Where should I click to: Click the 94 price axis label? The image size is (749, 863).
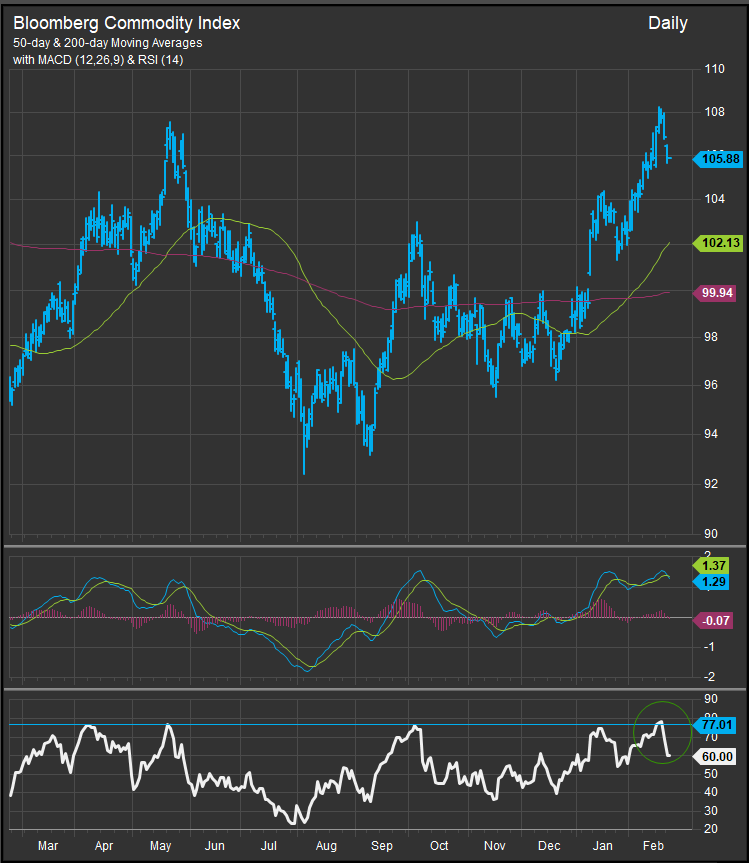coord(711,434)
